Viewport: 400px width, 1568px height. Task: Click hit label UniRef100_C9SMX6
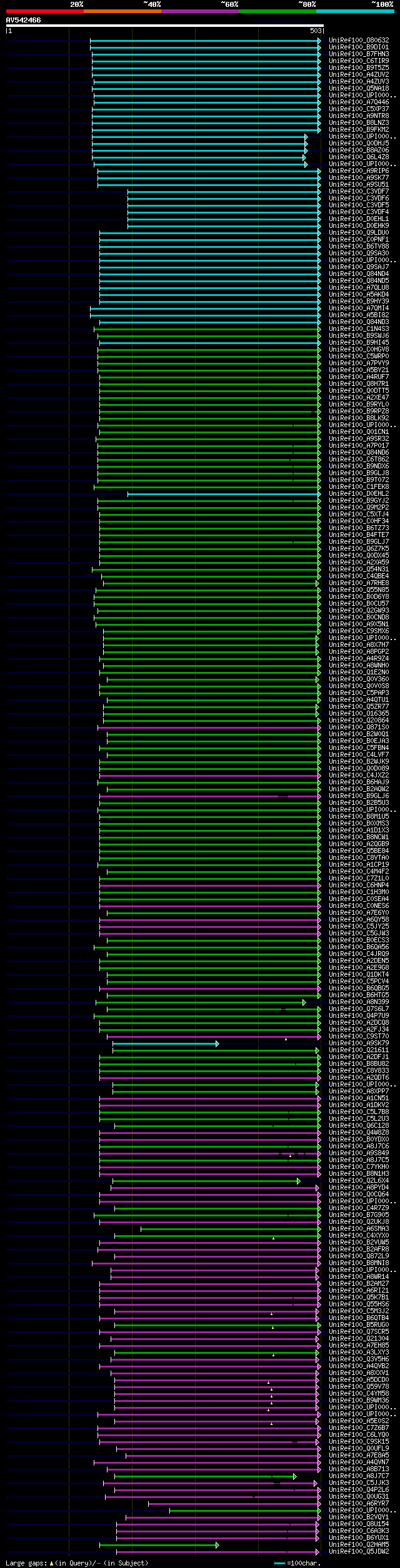click(359, 631)
